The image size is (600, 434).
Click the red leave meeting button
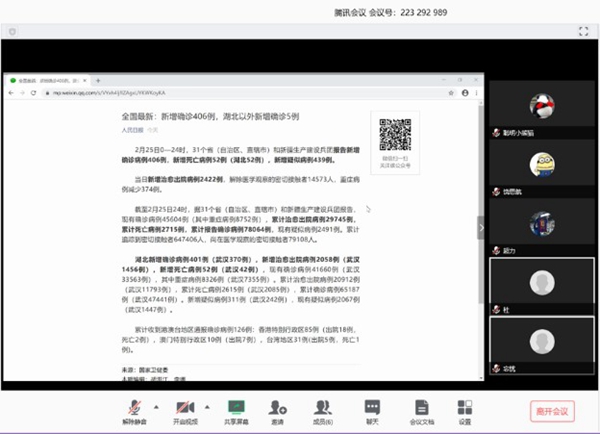tap(552, 410)
